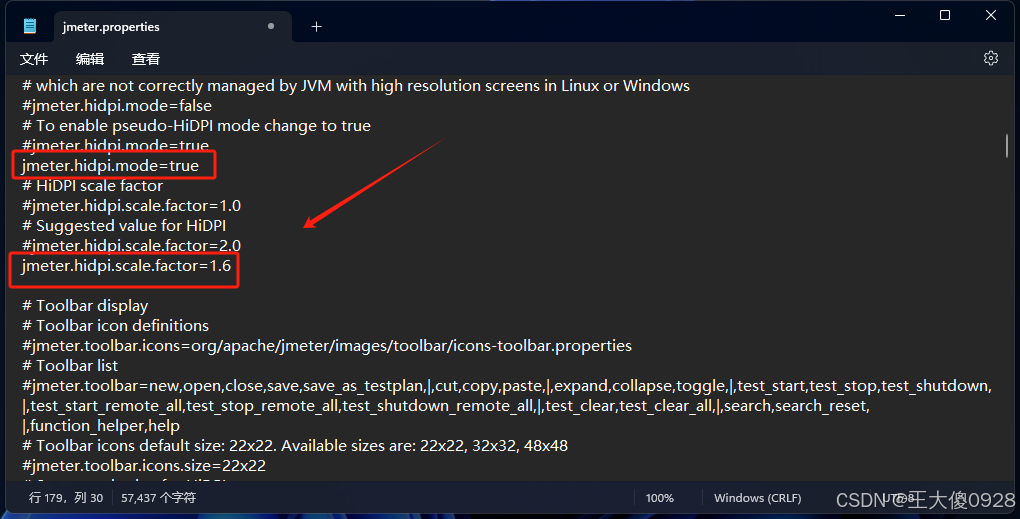Viewport: 1020px width, 519px height.
Task: Click the 100% zoom level in status bar
Action: [660, 498]
